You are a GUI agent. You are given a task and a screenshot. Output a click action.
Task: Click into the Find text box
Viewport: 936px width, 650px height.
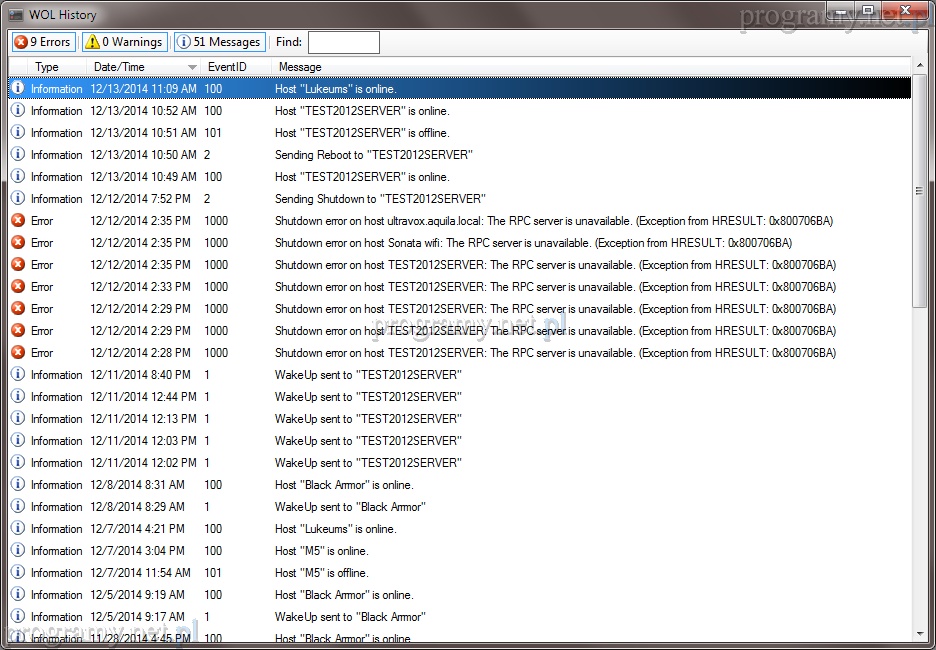[343, 42]
